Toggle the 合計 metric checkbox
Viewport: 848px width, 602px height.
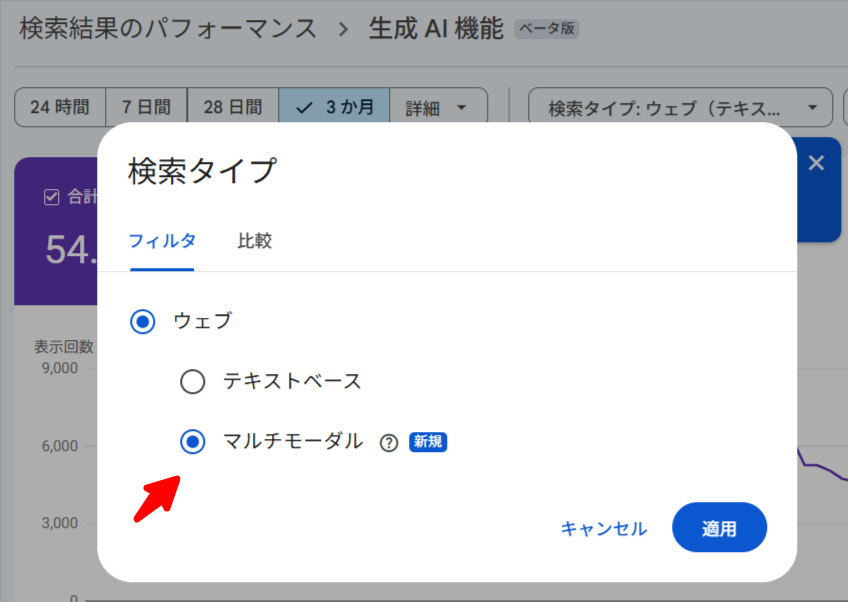pyautogui.click(x=51, y=197)
